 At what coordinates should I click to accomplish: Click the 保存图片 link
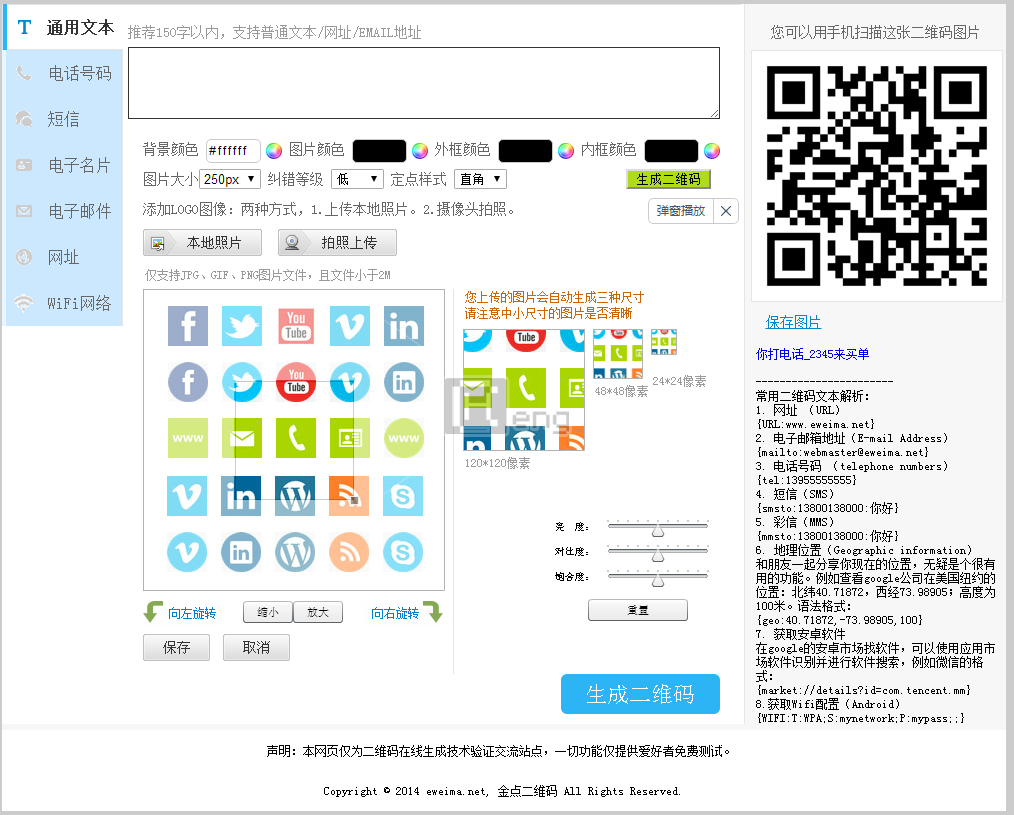[x=793, y=322]
